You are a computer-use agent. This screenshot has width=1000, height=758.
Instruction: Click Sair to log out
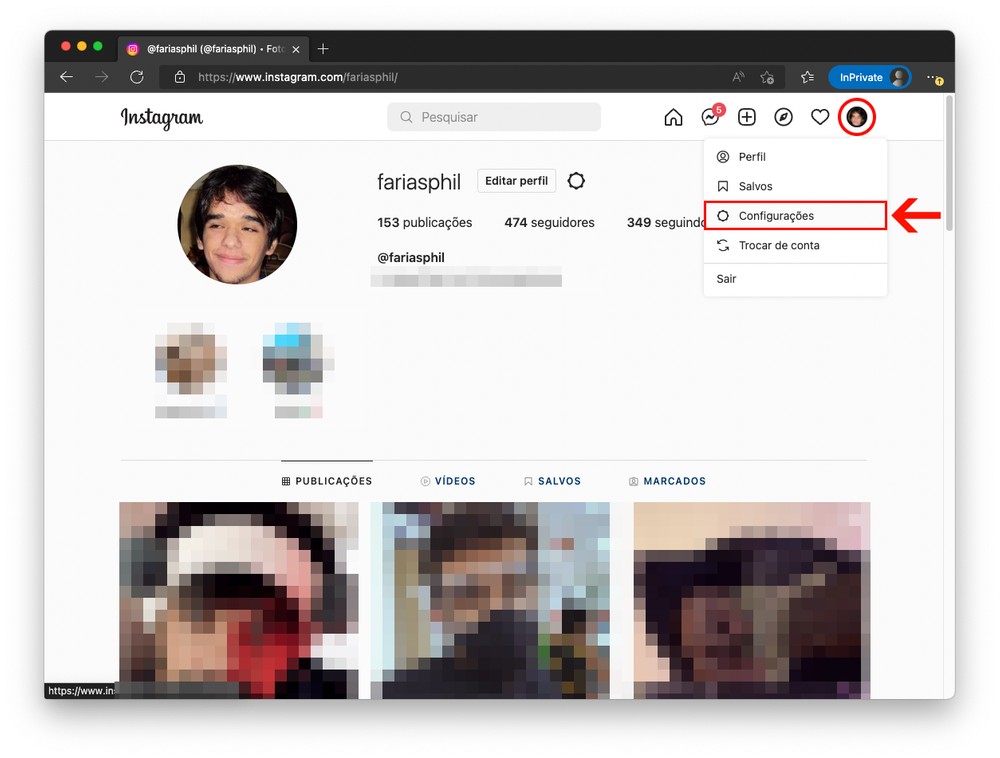(727, 279)
